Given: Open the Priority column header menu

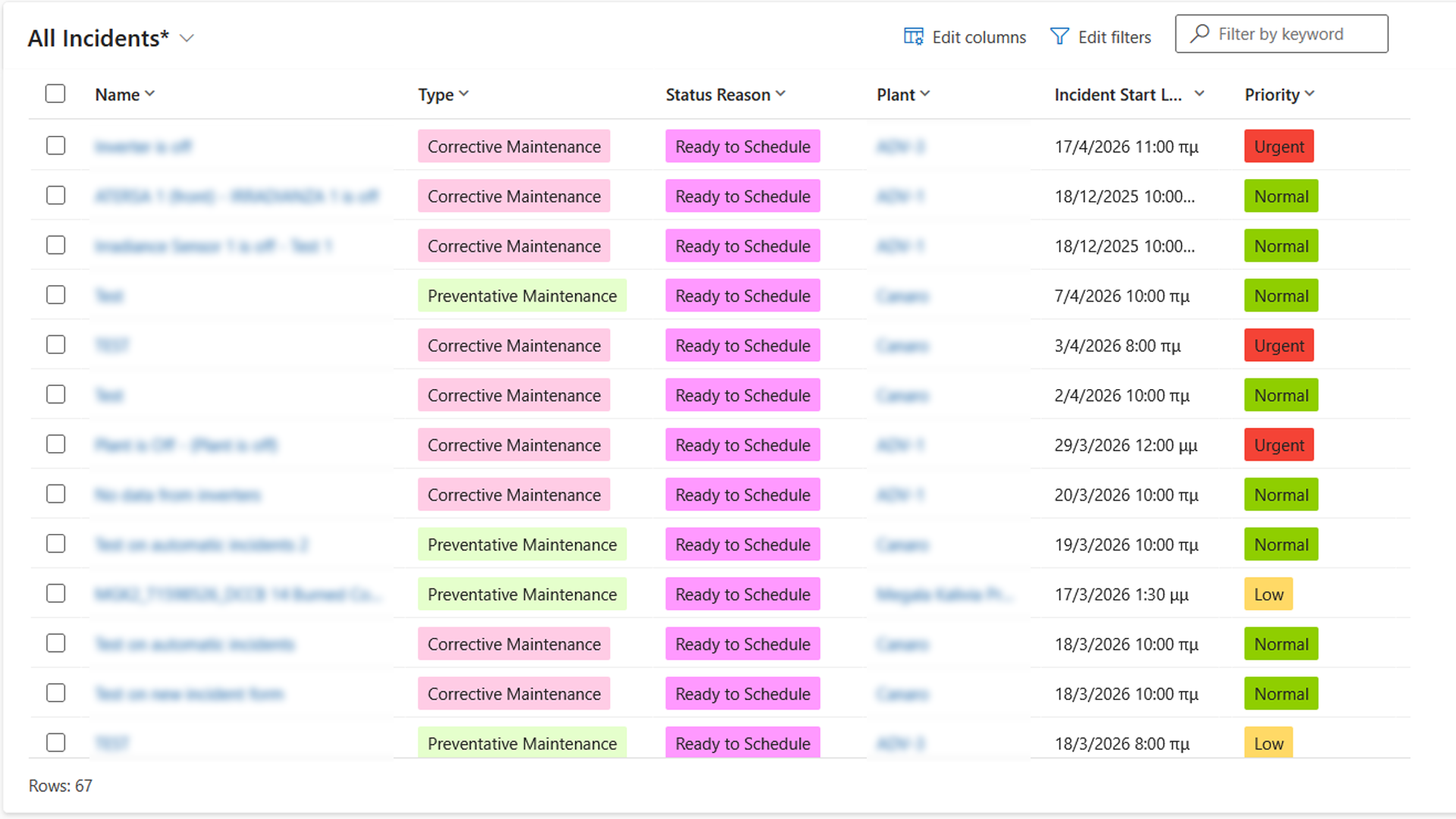Looking at the screenshot, I should 1310,94.
